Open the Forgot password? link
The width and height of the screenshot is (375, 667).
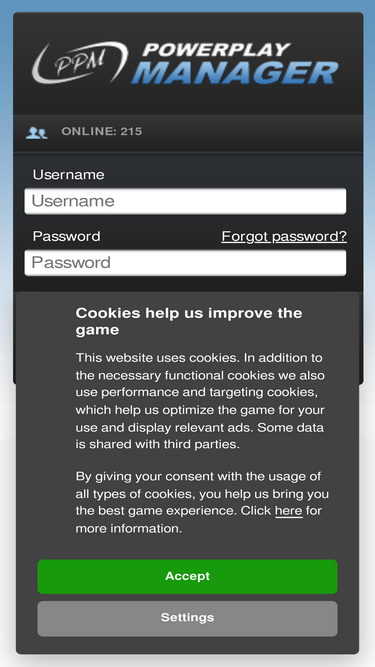(284, 237)
